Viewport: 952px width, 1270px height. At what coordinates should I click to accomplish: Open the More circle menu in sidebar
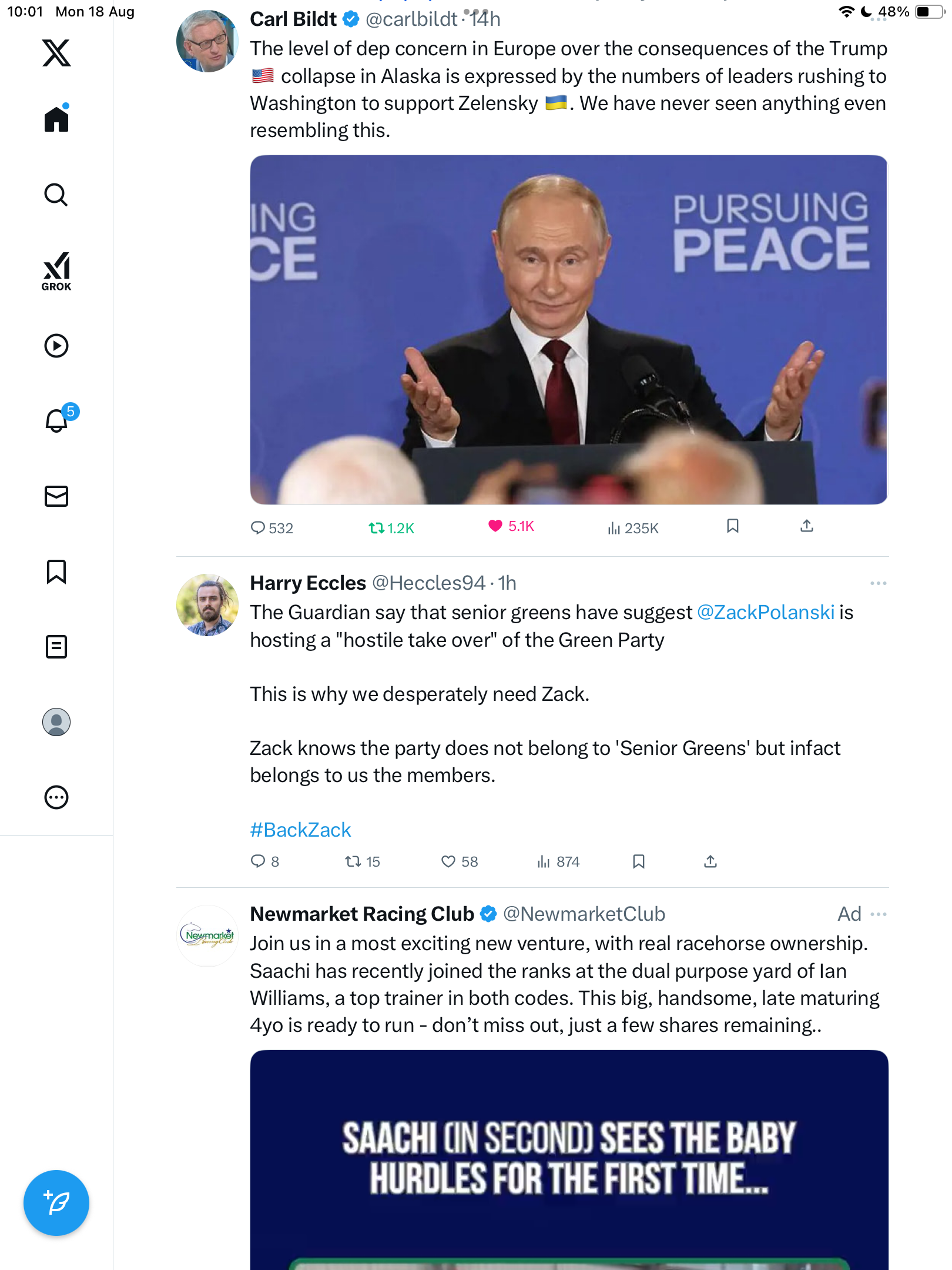point(56,797)
